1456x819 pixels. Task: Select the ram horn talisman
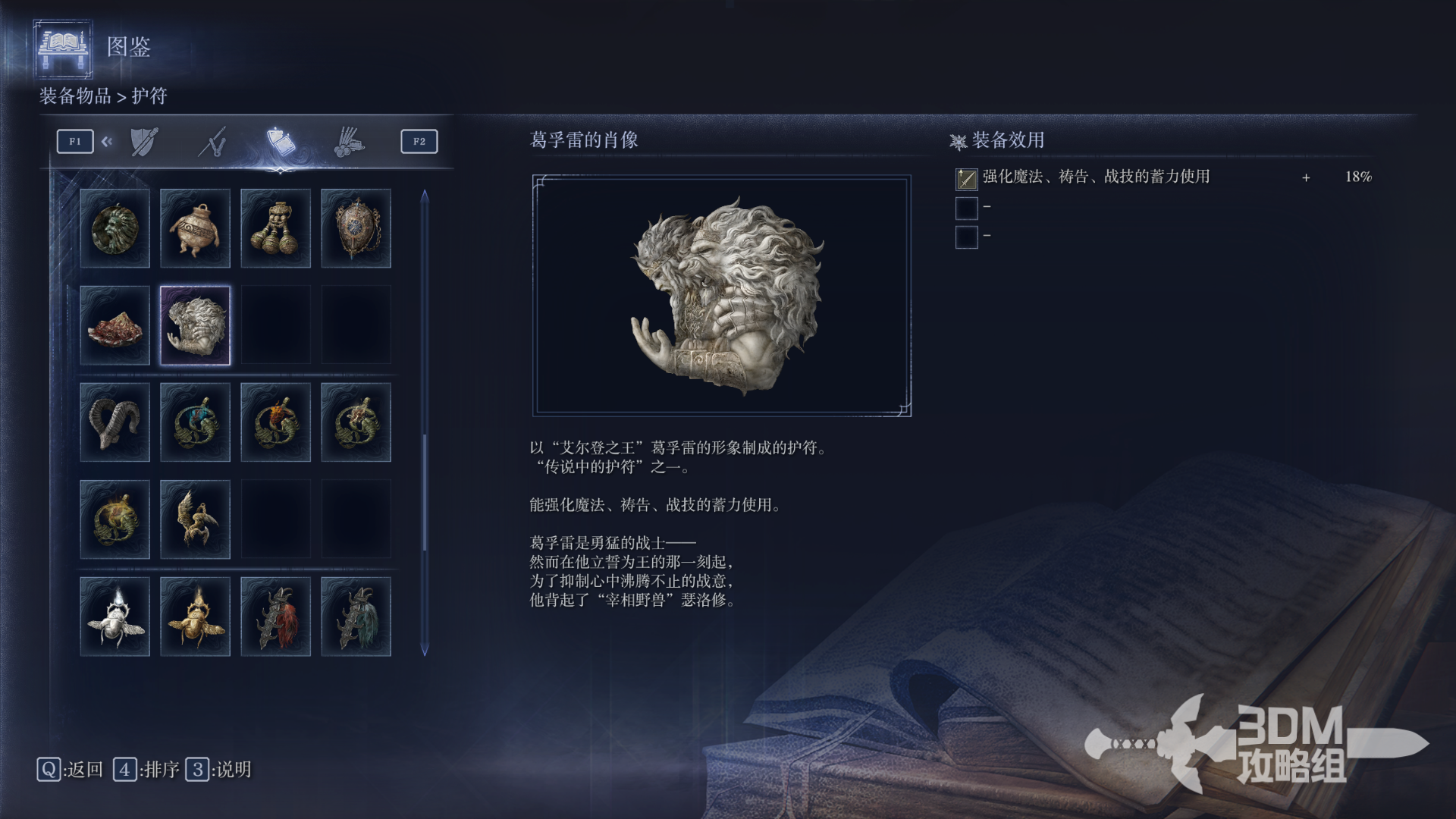(115, 422)
